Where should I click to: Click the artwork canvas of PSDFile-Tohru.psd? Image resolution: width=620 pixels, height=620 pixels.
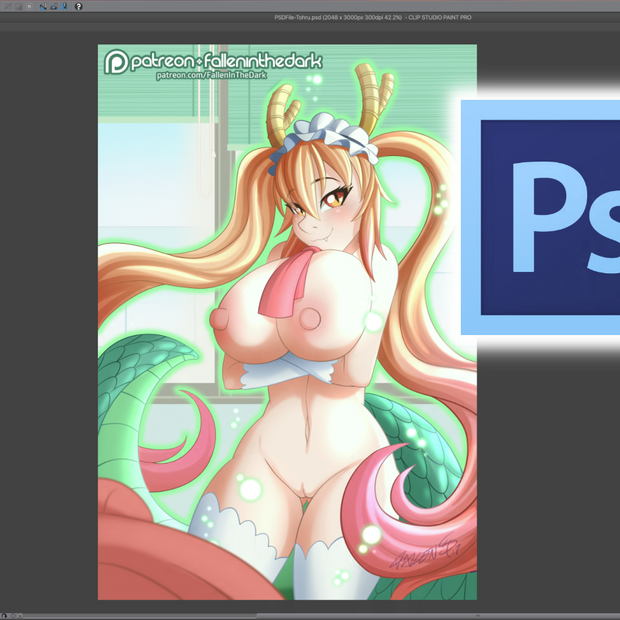click(x=287, y=322)
